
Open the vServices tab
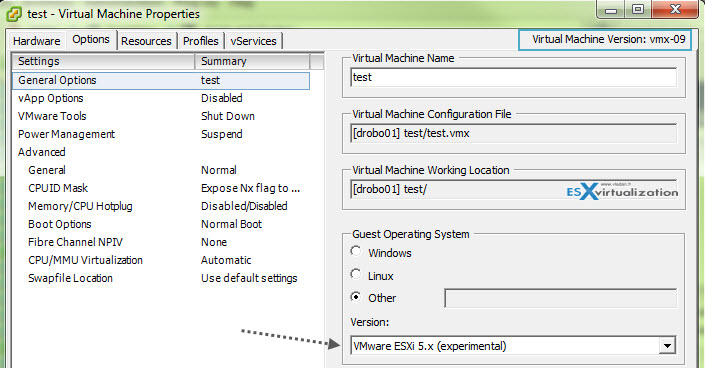[x=253, y=41]
